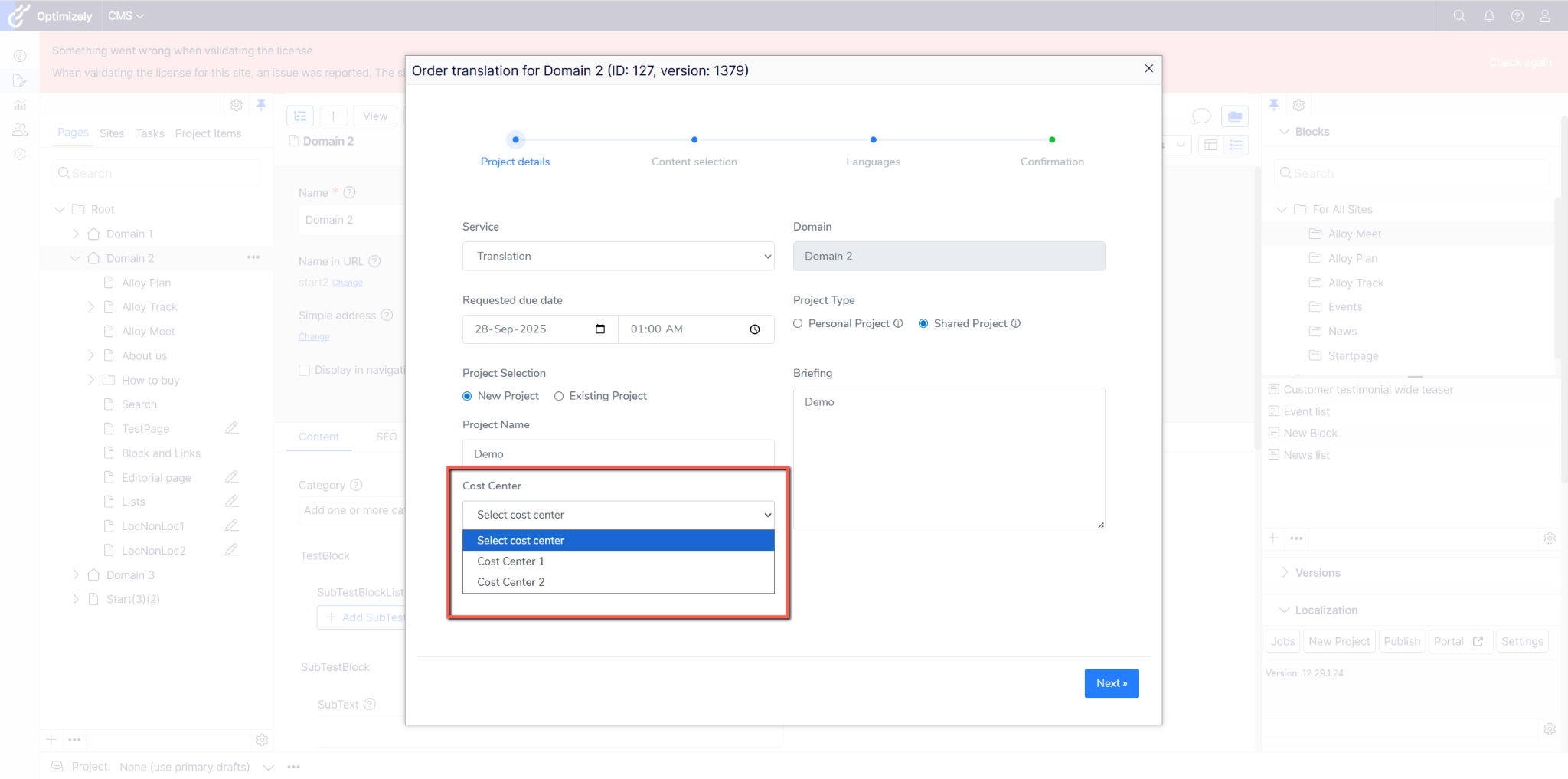Click the plus add content button in toolbar
This screenshot has width=1568, height=779.
point(333,116)
